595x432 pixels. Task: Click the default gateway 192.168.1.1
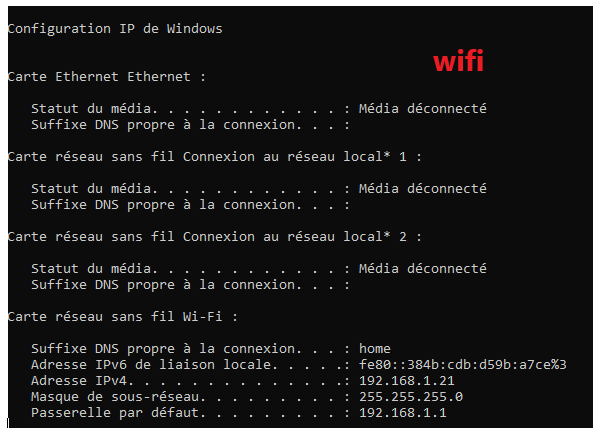pyautogui.click(x=403, y=413)
